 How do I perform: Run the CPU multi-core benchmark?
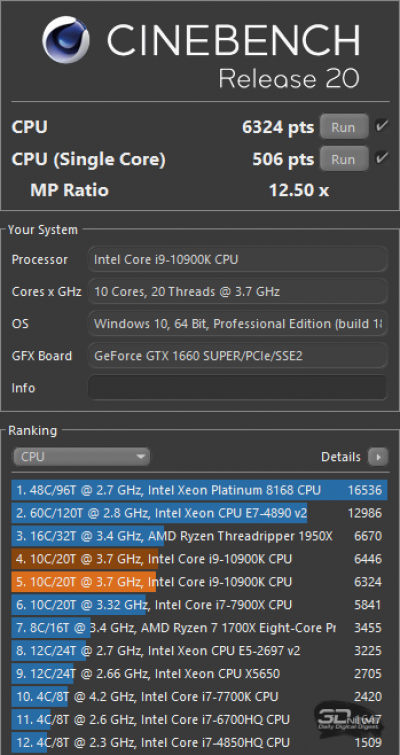click(x=344, y=127)
